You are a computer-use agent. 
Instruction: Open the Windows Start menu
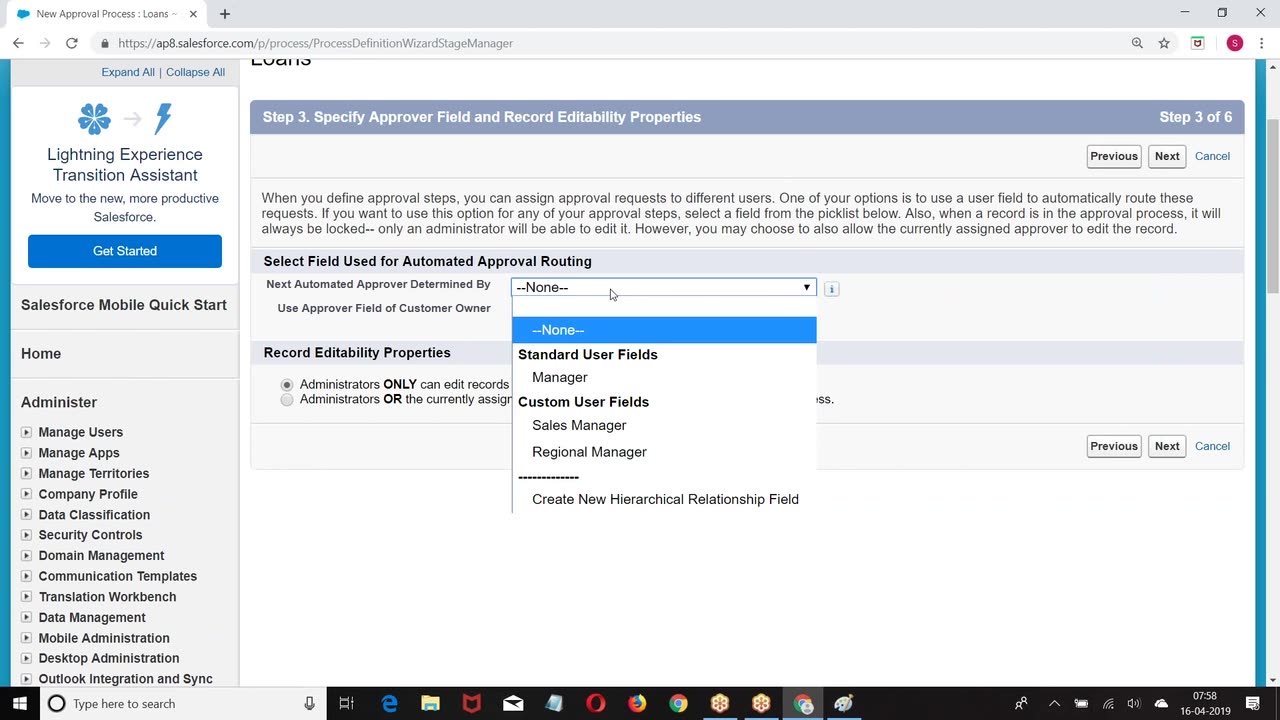pyautogui.click(x=19, y=703)
